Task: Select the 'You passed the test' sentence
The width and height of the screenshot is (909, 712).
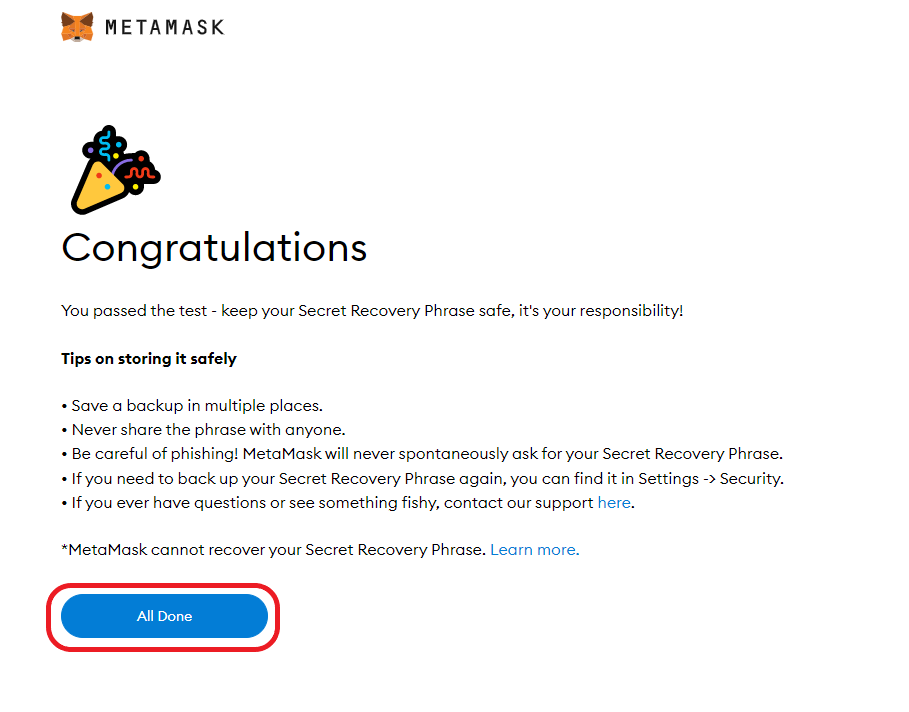Action: click(372, 311)
